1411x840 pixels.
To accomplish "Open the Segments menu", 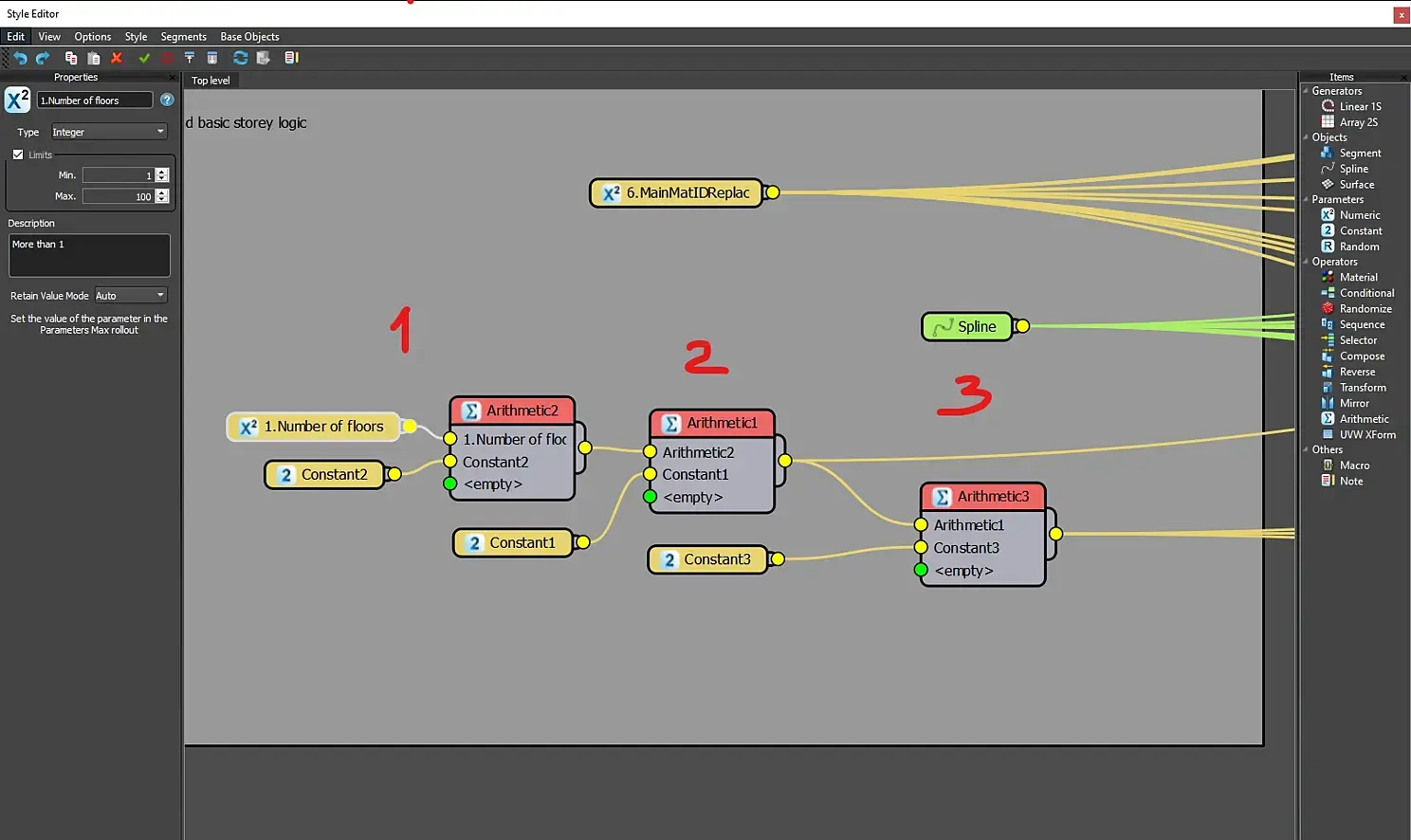I will click(183, 37).
